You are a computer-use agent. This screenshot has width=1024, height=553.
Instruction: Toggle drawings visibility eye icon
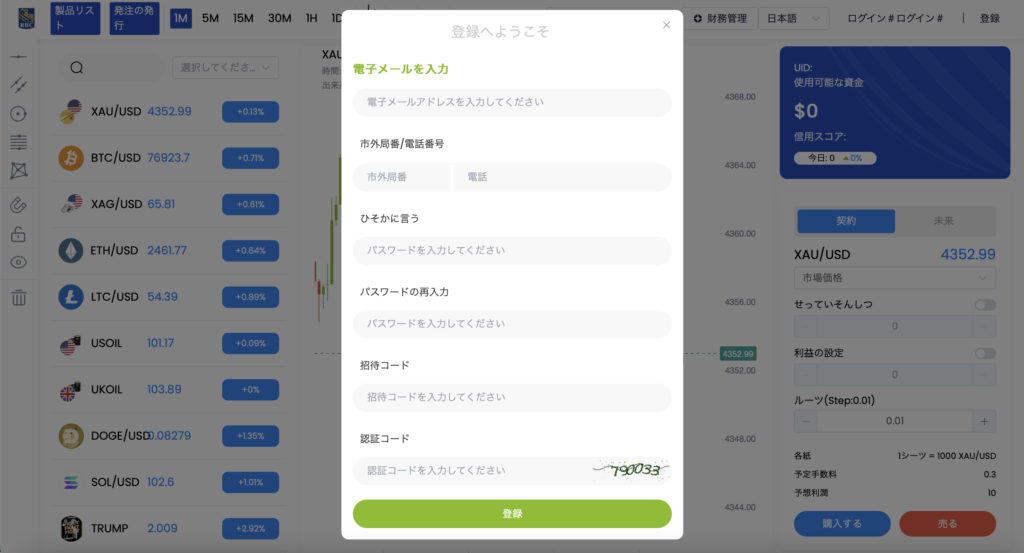(x=18, y=262)
